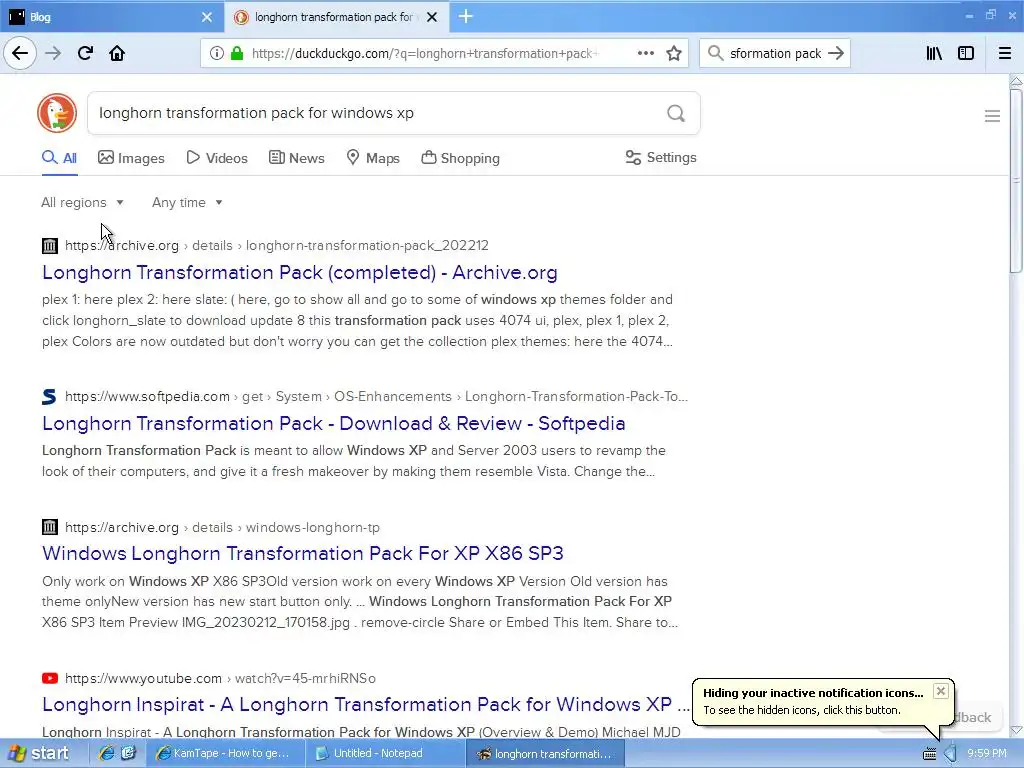Switch to the Blog tab
Viewport: 1024px width, 768px height.
click(x=112, y=17)
